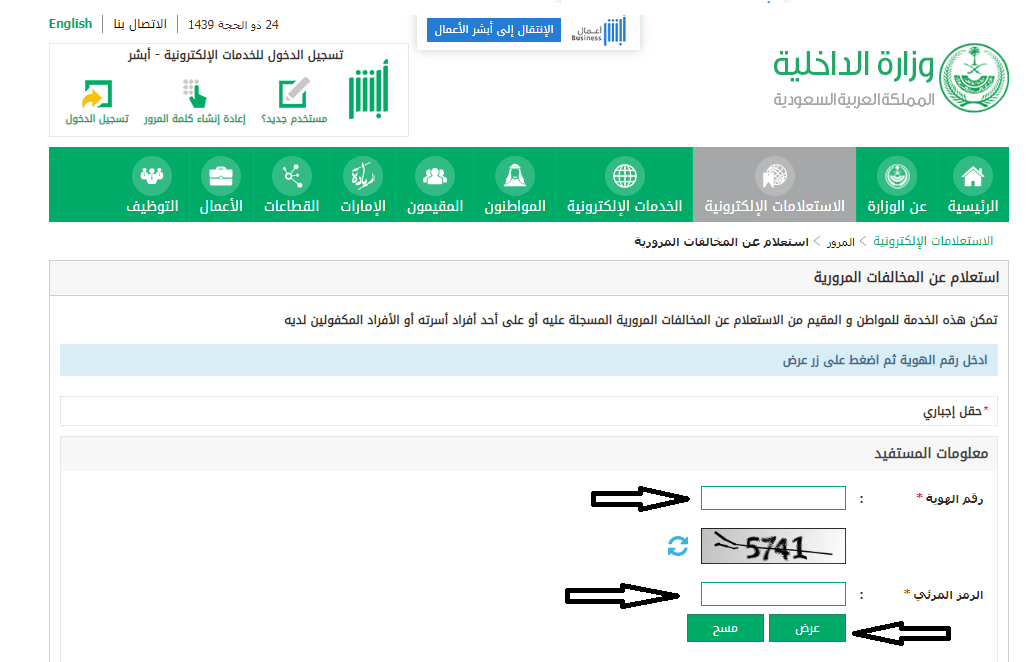Click the captcha code input field
Screen dimensions: 1028x662
(x=773, y=594)
